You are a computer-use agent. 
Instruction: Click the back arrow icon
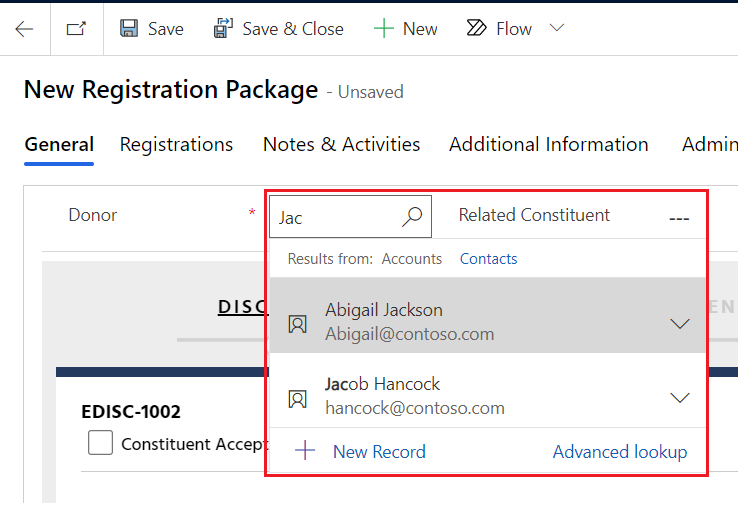pos(24,29)
